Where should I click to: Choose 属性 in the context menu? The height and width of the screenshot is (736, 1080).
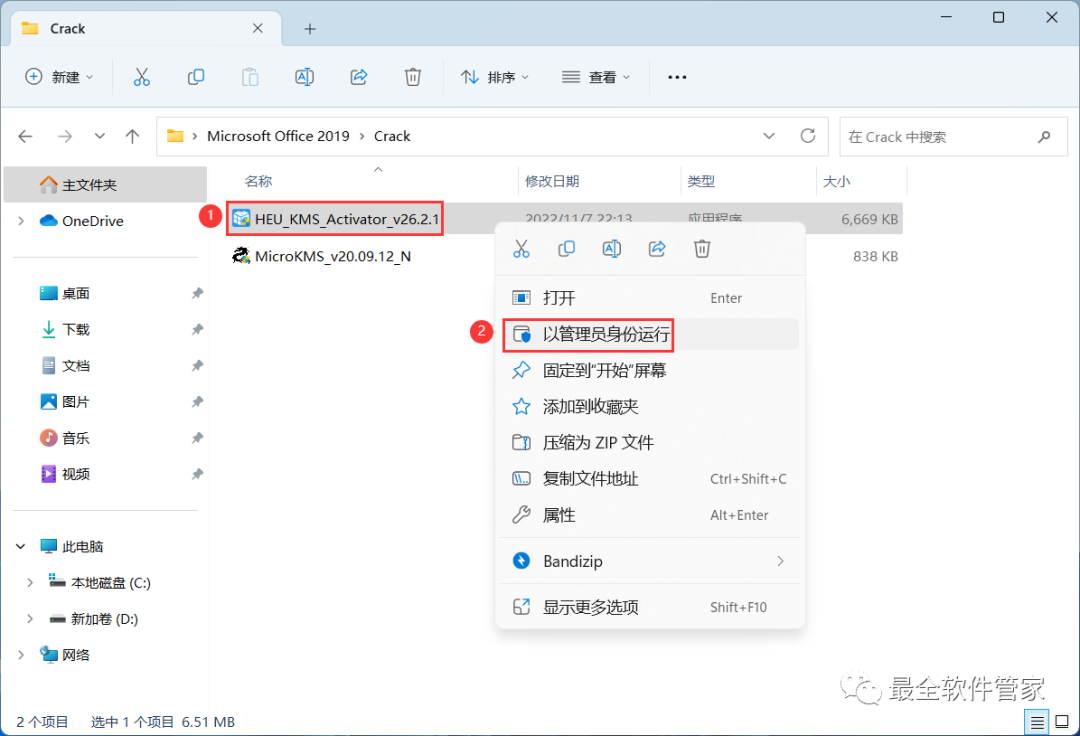pyautogui.click(x=650, y=515)
